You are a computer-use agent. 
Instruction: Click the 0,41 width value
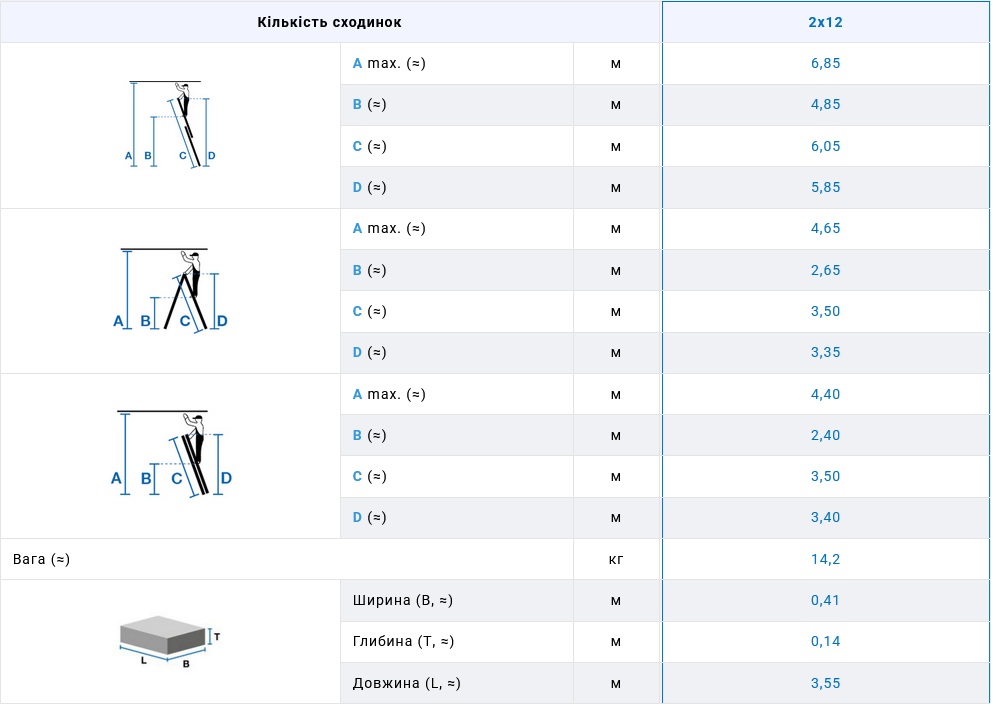pos(825,601)
